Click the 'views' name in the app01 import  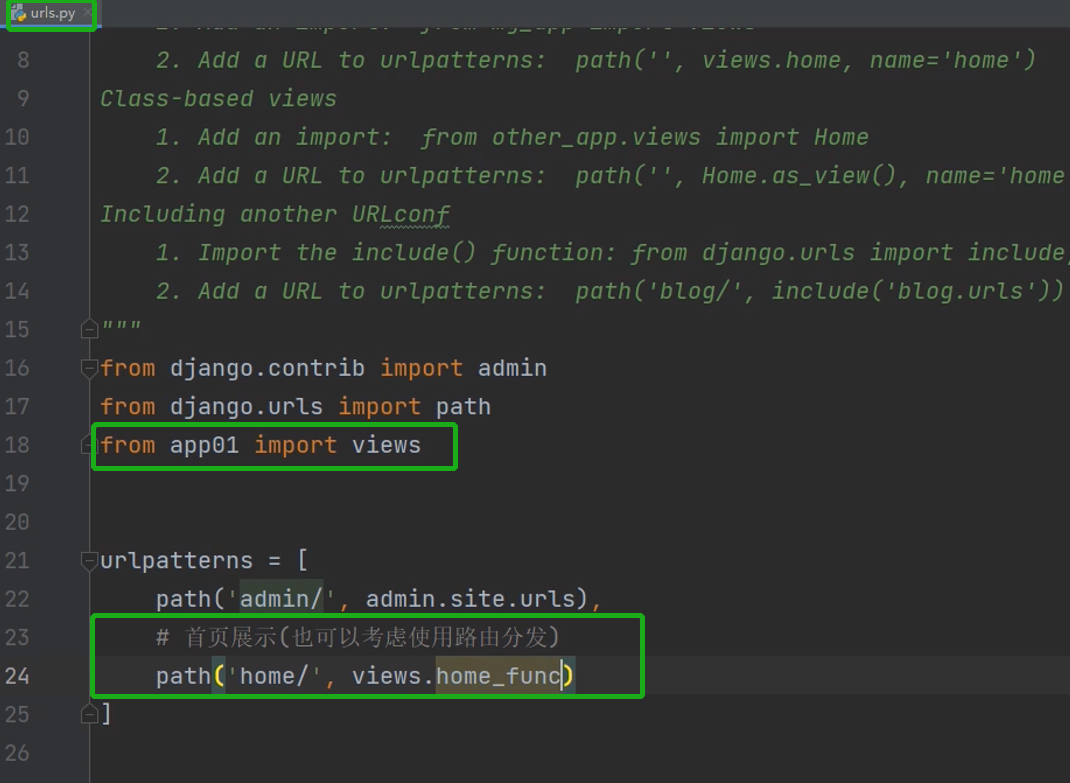pos(386,445)
